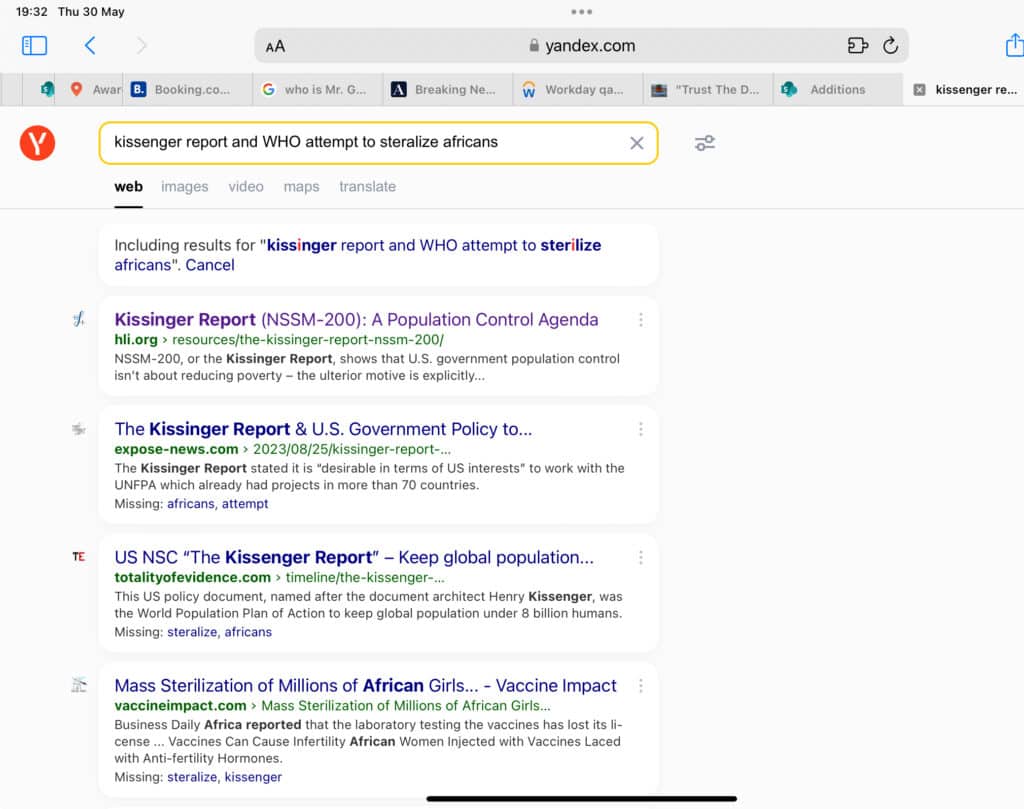1024x809 pixels.
Task: Open the Share sheet icon
Action: 1014,45
